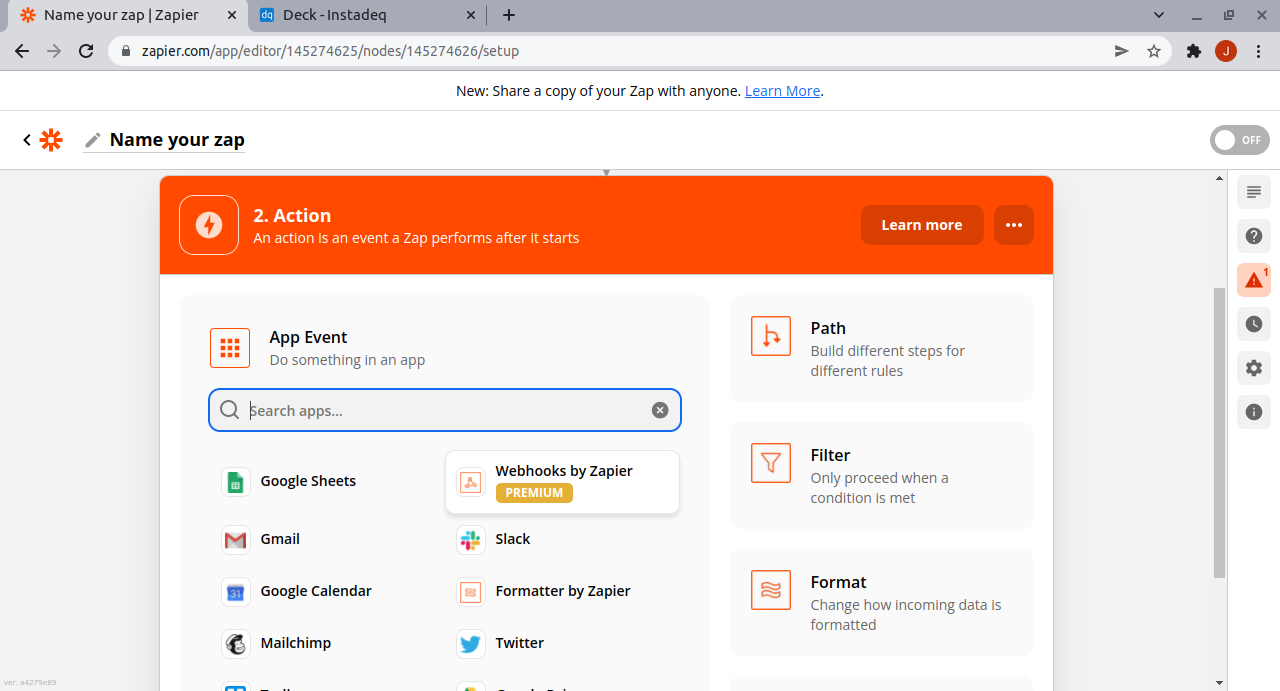Viewport: 1280px width, 691px height.
Task: Choose the Mailchimp app
Action: click(277, 644)
